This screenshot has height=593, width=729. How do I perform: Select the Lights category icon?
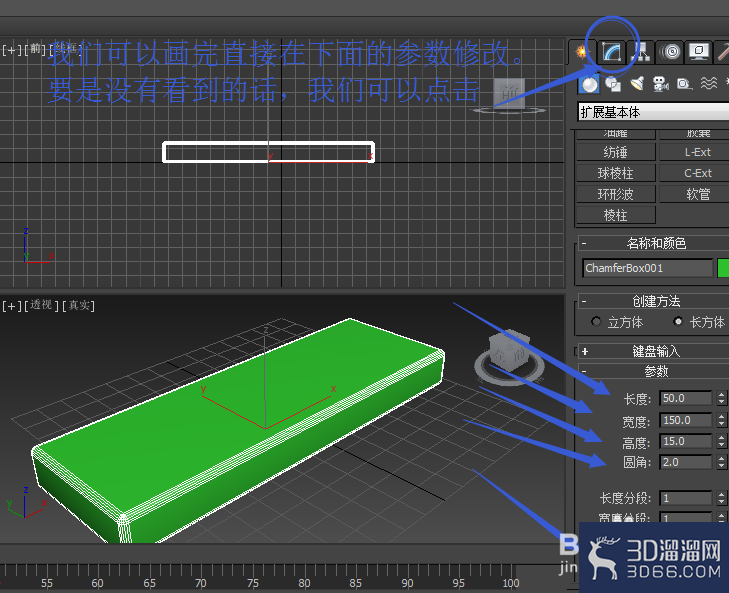point(637,84)
